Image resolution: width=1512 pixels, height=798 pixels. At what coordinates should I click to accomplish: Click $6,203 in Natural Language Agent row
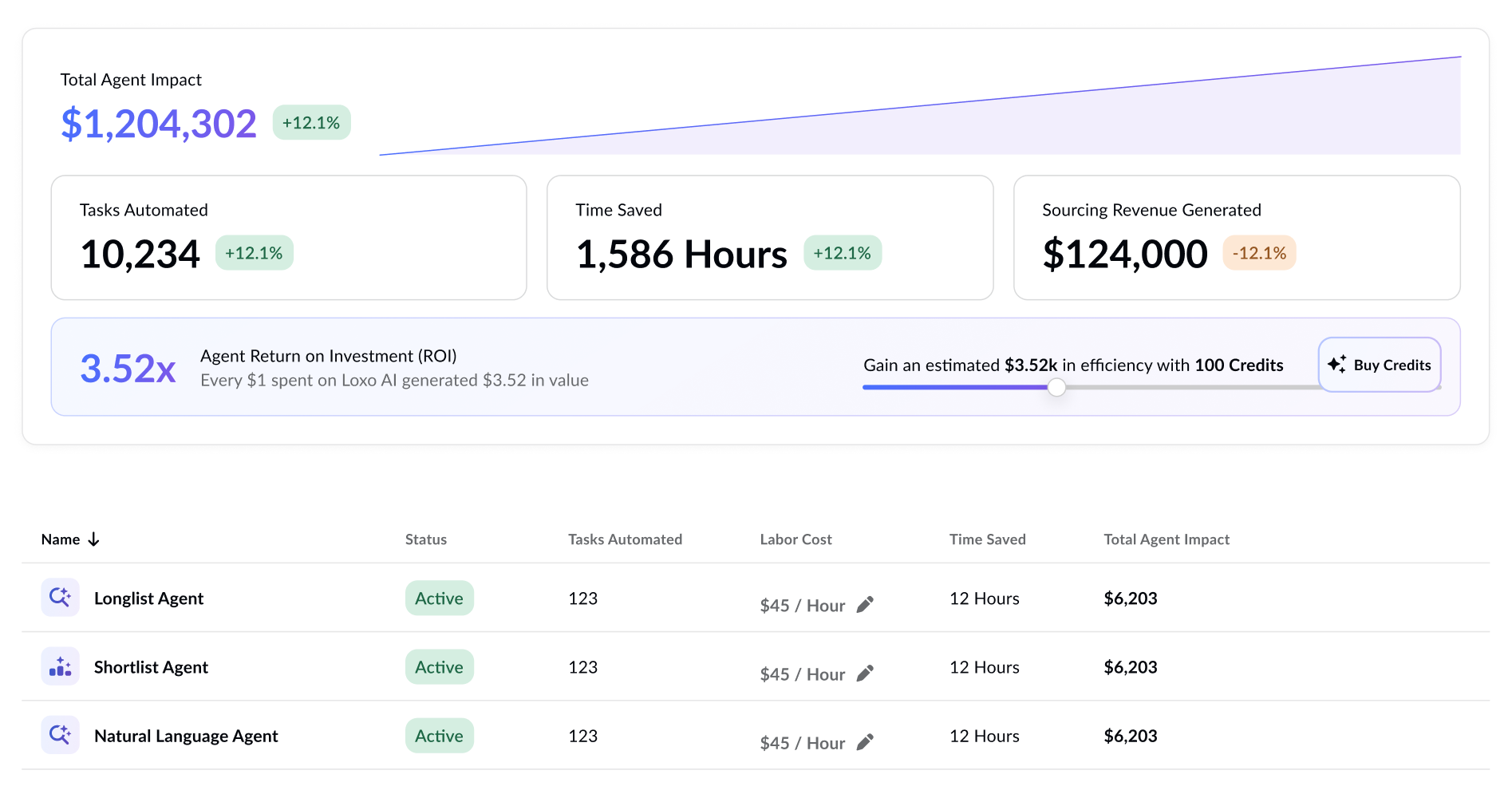1131,736
